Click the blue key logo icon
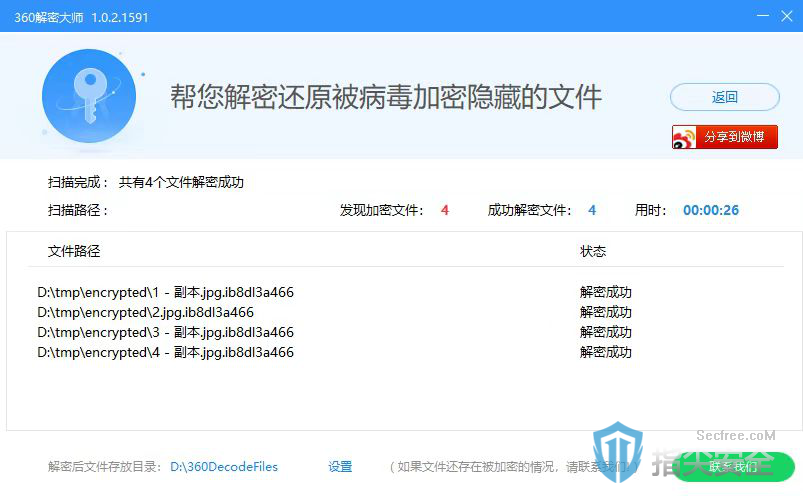The width and height of the screenshot is (803, 496). pyautogui.click(x=89, y=96)
